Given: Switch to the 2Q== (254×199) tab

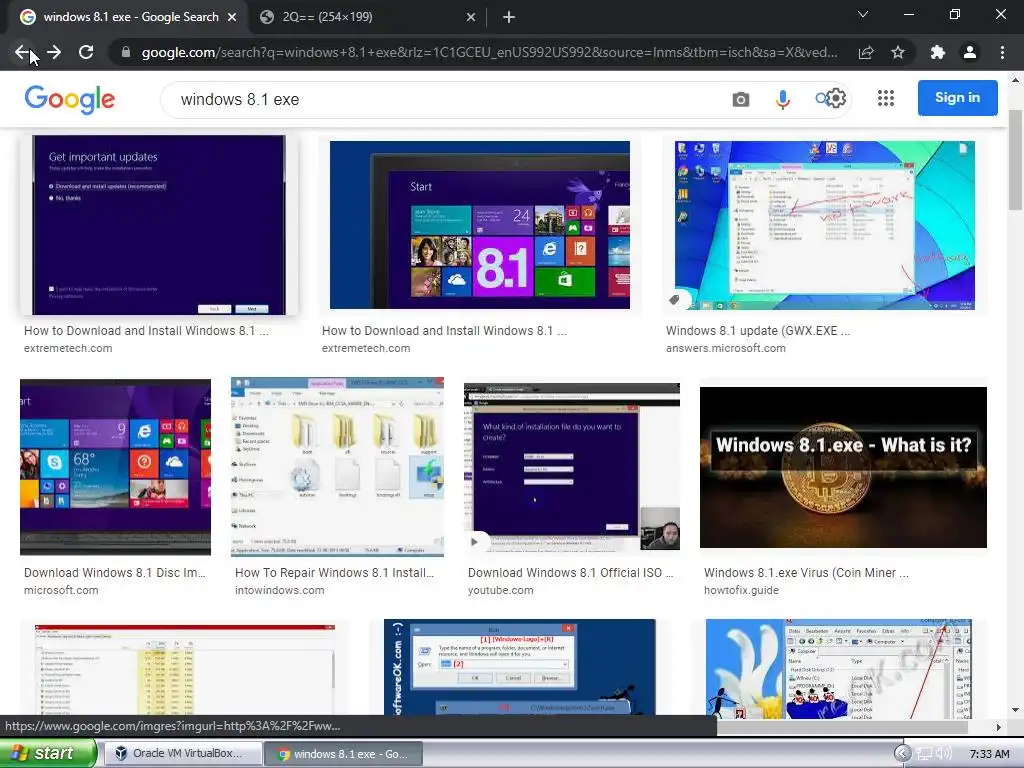Looking at the screenshot, I should pyautogui.click(x=366, y=17).
